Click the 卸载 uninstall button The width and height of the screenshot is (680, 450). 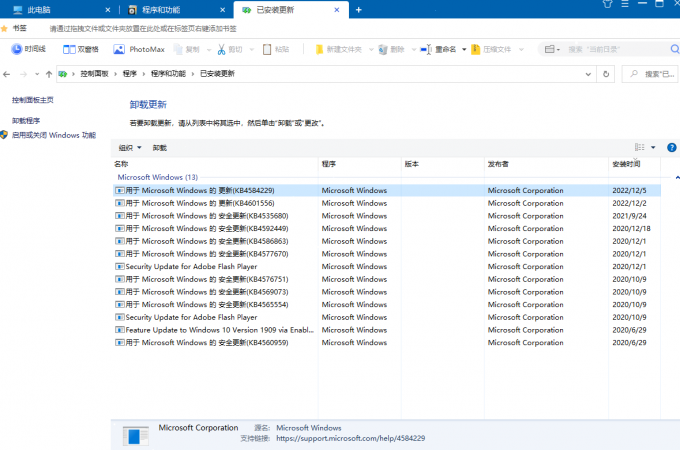coord(160,147)
